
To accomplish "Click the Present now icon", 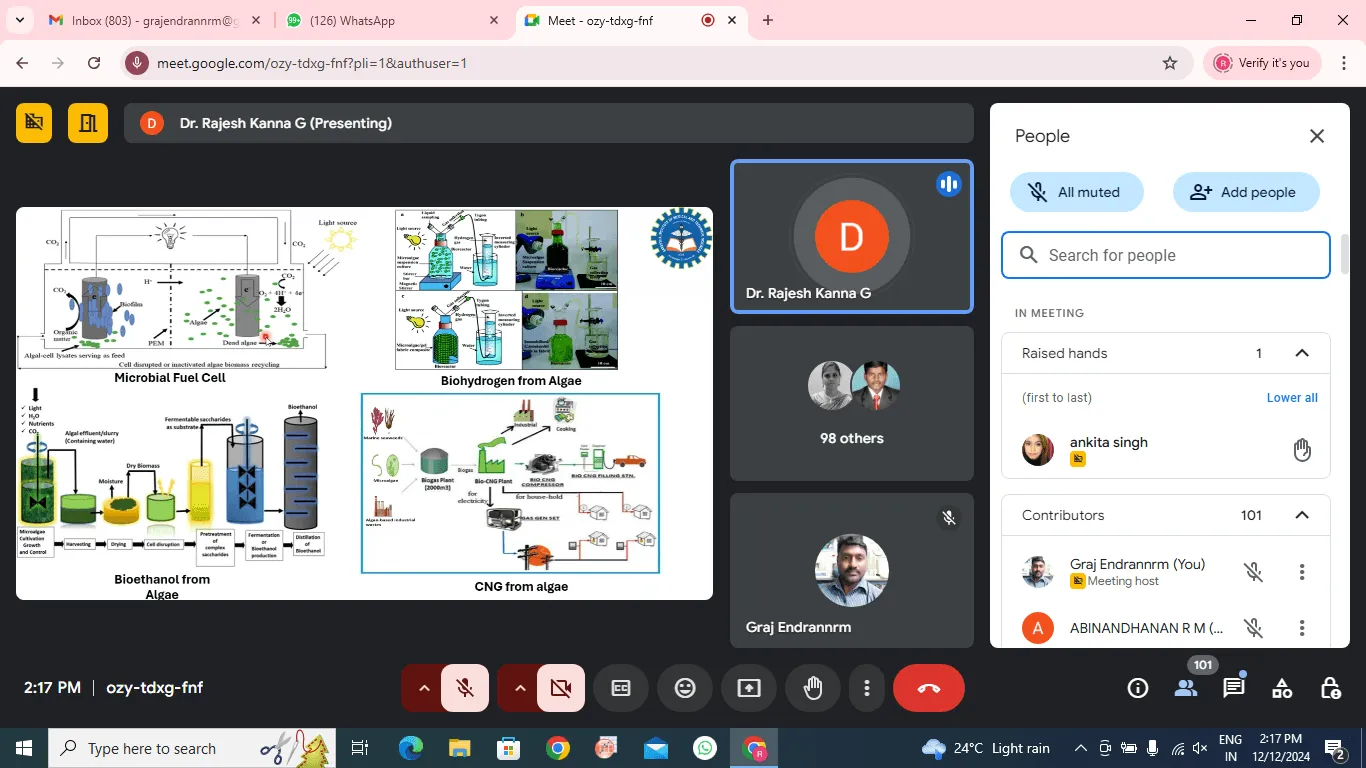I will click(749, 688).
